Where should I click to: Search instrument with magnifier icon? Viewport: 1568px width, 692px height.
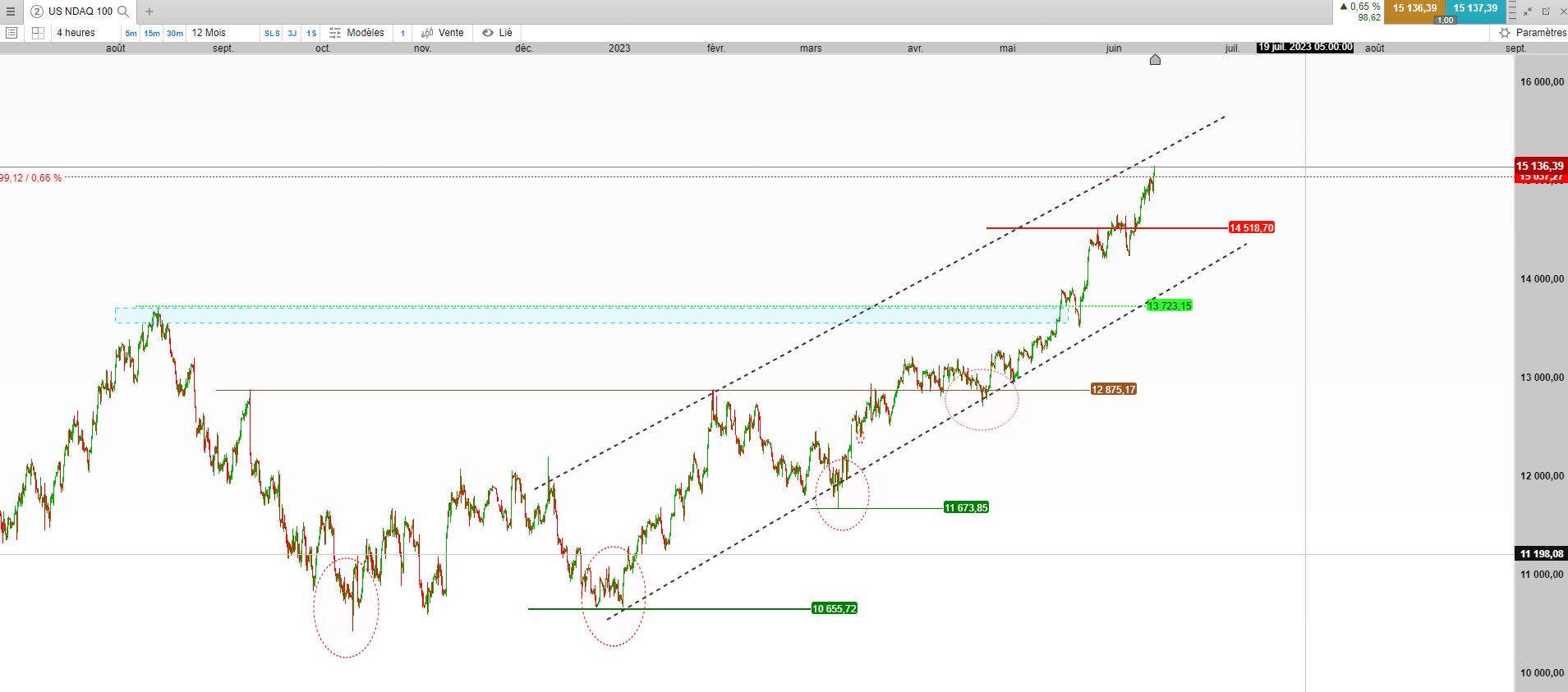point(123,11)
